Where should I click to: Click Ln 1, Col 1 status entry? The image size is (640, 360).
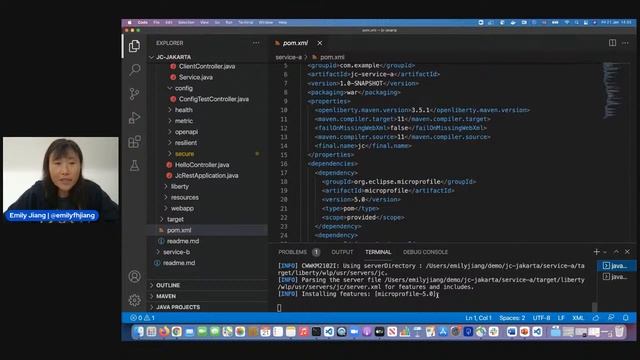tap(478, 318)
